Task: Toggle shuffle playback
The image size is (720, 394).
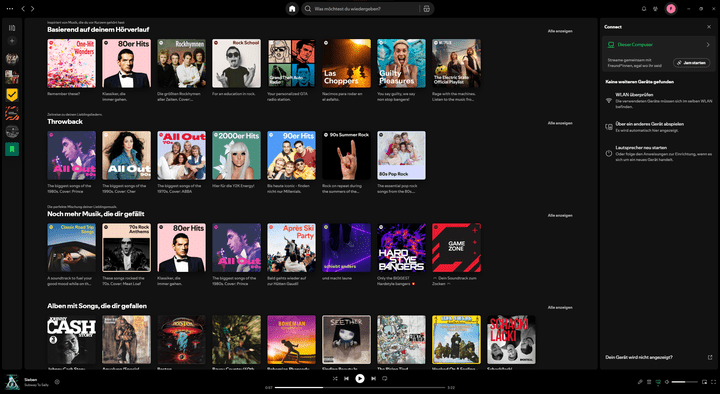Action: (335, 378)
